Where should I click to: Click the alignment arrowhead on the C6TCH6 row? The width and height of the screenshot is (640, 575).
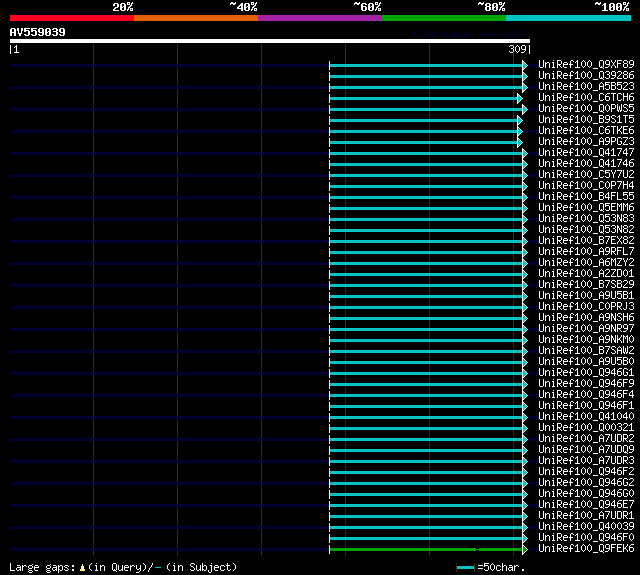(520, 98)
